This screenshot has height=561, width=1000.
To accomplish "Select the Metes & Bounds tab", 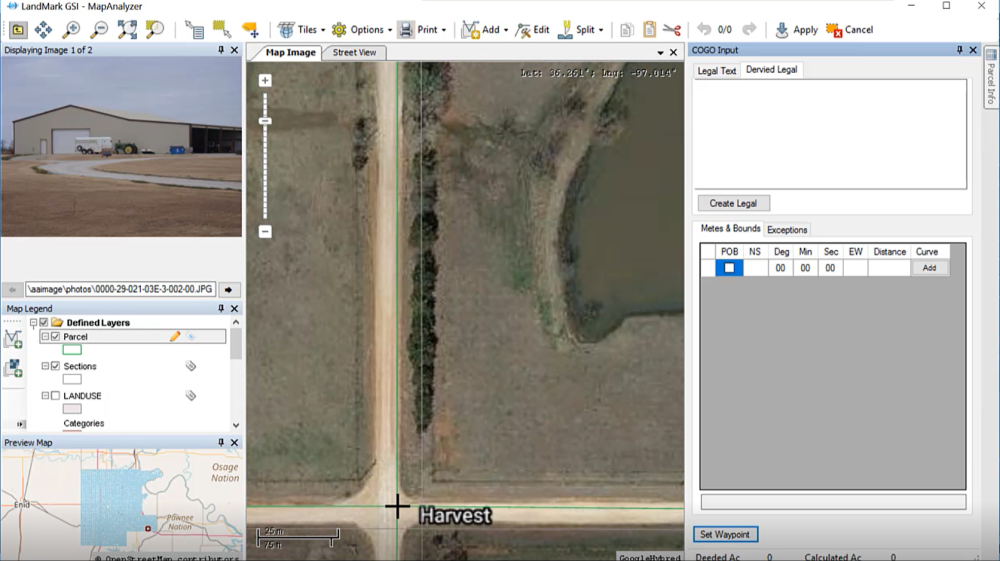I will pos(730,228).
